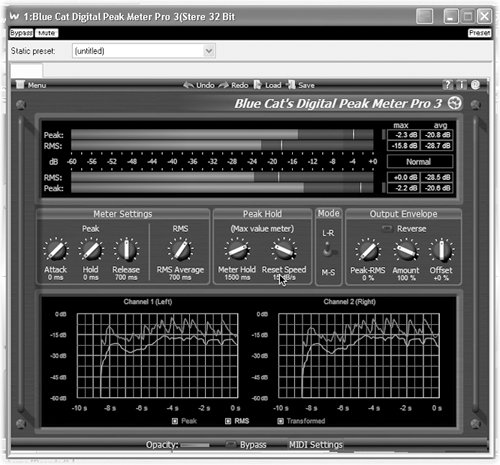Click the Load preset icon
Screen dimensions: 500x465
pos(257,85)
